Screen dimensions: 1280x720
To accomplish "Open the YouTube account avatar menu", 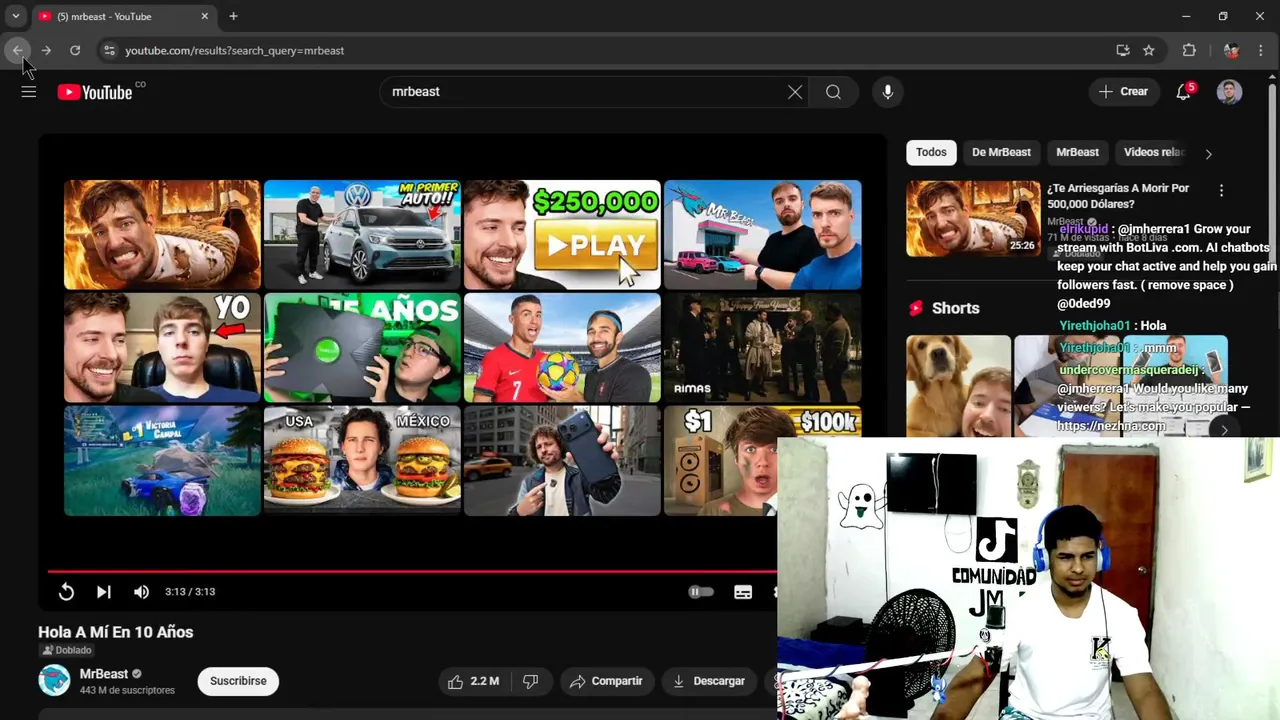I will point(1229,92).
